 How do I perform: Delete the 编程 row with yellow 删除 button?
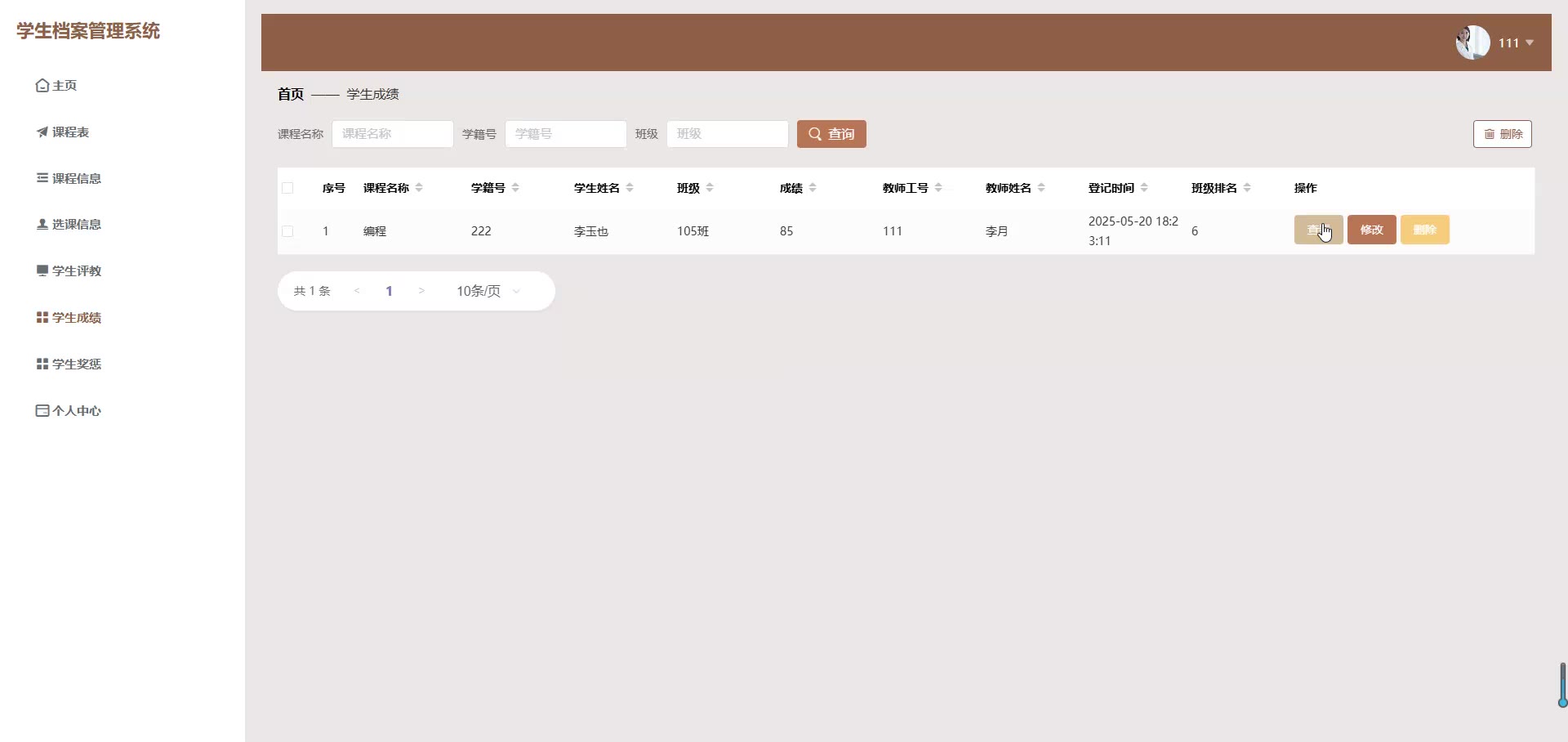pos(1425,230)
